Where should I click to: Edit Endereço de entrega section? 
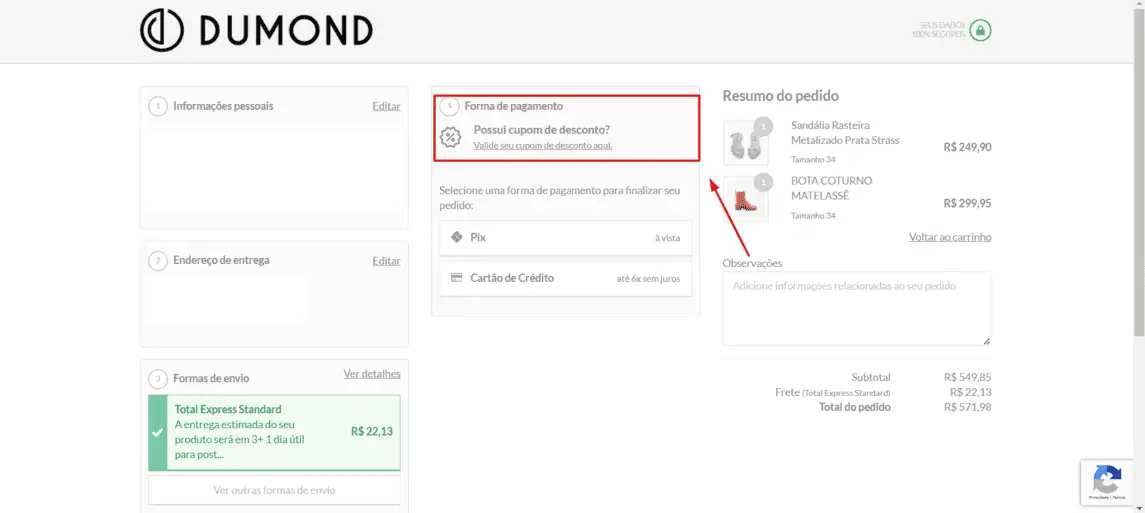point(386,261)
